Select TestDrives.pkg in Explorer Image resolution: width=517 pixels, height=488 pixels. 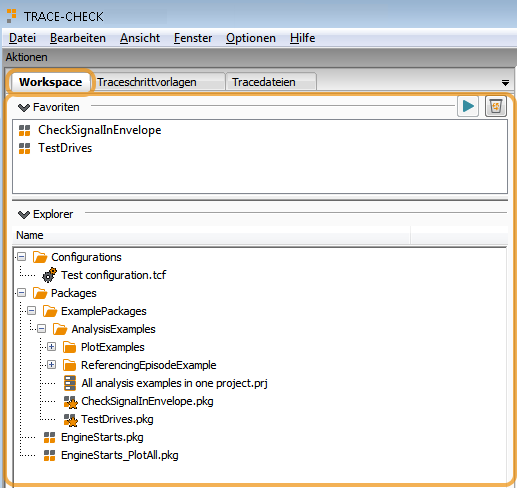[117, 419]
